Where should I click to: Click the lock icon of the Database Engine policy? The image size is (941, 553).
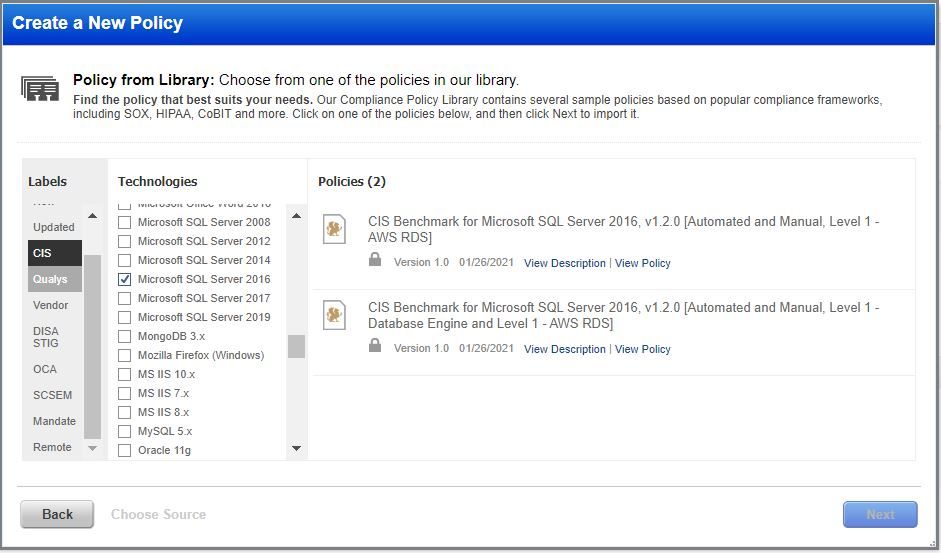coord(375,345)
